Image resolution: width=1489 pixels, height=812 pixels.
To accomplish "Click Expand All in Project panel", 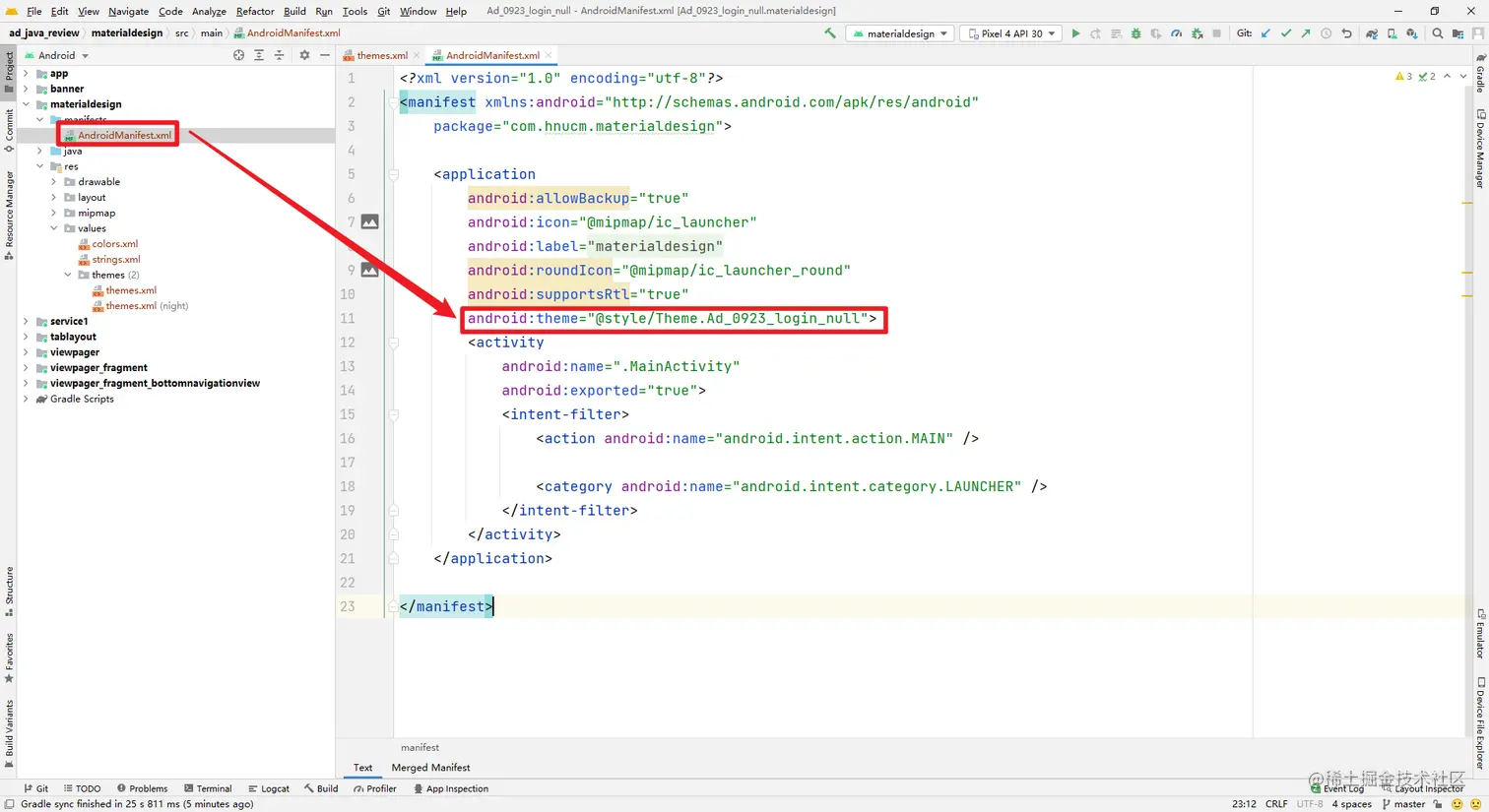I will pyautogui.click(x=259, y=55).
